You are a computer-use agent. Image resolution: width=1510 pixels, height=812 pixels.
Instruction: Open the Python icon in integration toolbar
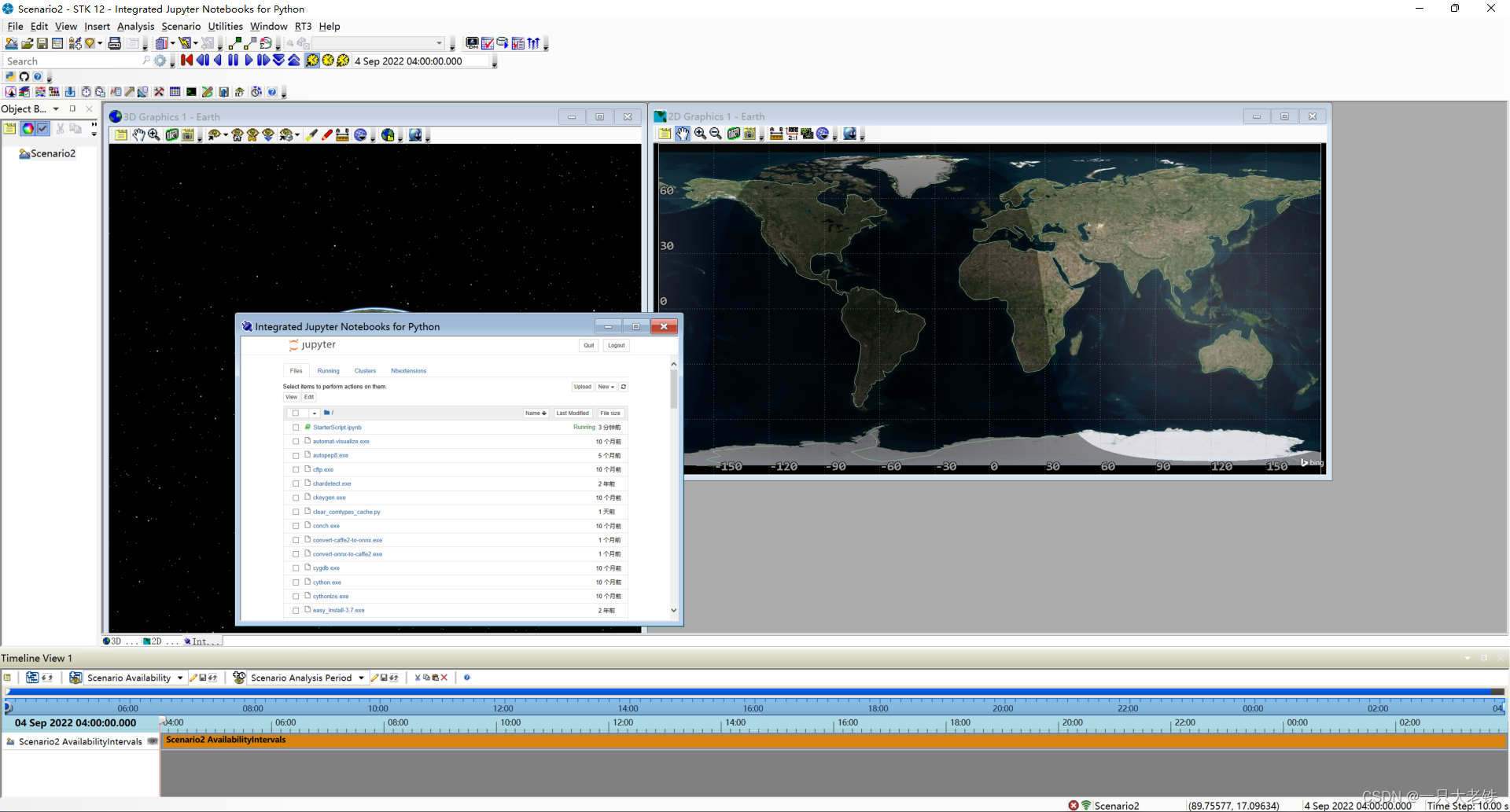pyautogui.click(x=10, y=76)
